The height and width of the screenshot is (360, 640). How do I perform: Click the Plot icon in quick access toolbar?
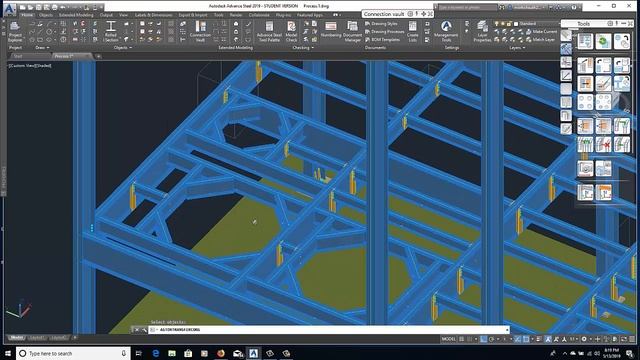click(x=55, y=7)
